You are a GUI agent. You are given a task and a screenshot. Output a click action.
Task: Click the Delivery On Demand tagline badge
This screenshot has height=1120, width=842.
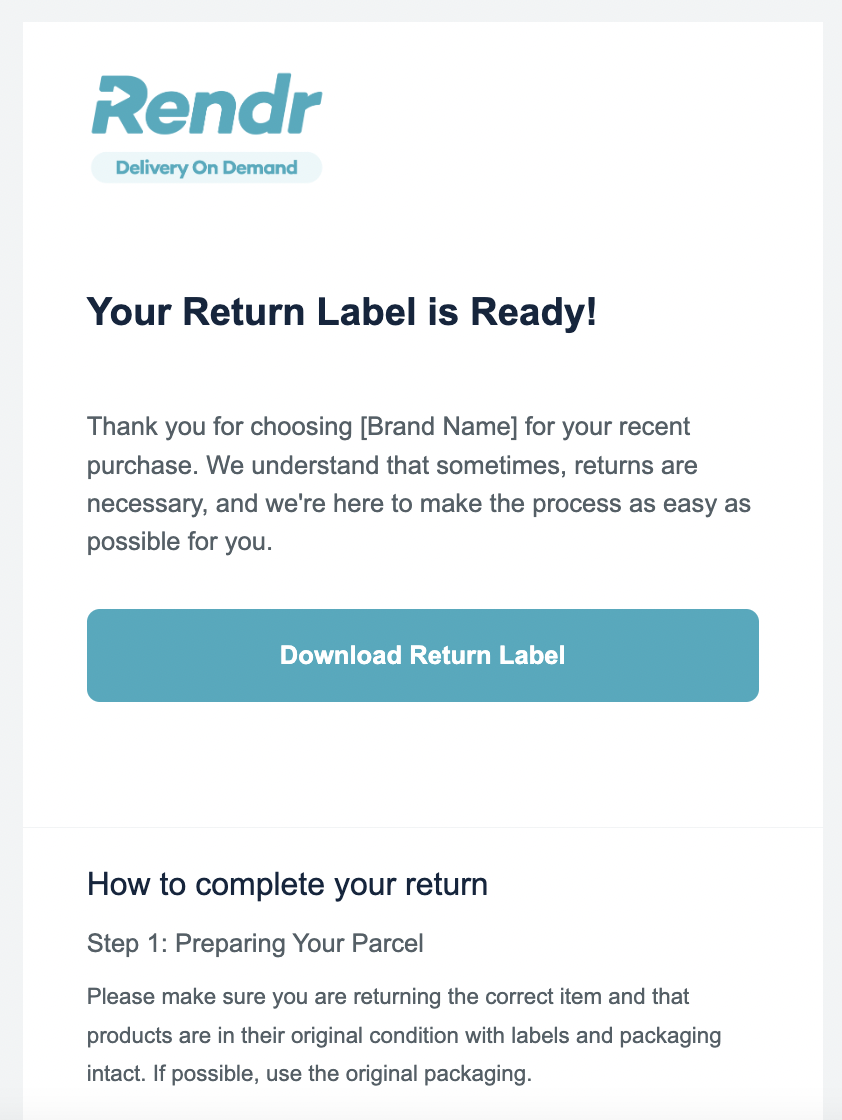206,168
